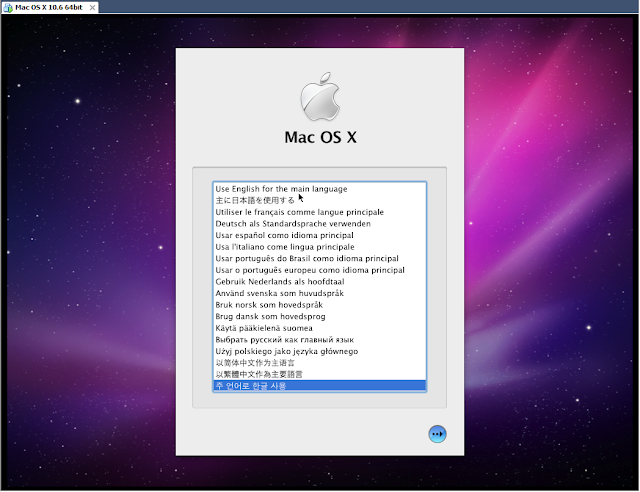
Task: Select the Japanese language option 主に日本語を使用する
Action: 320,200
